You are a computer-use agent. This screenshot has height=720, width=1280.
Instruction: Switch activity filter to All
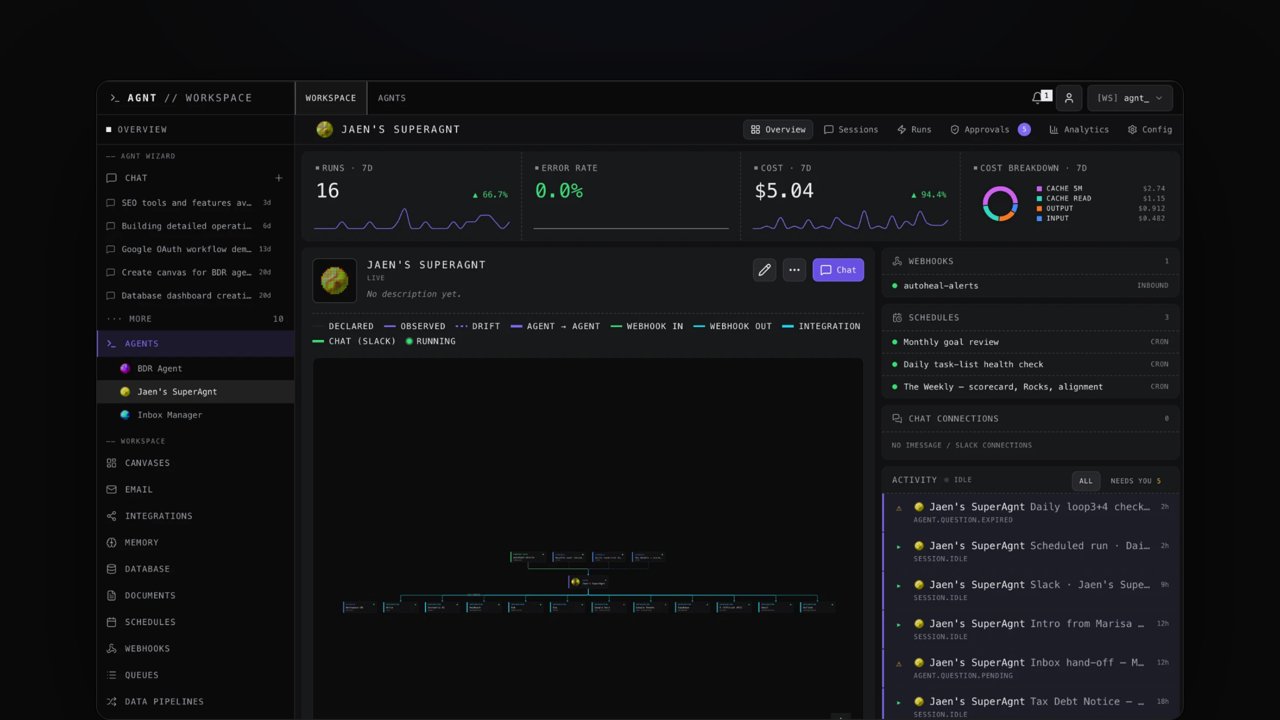click(1086, 481)
